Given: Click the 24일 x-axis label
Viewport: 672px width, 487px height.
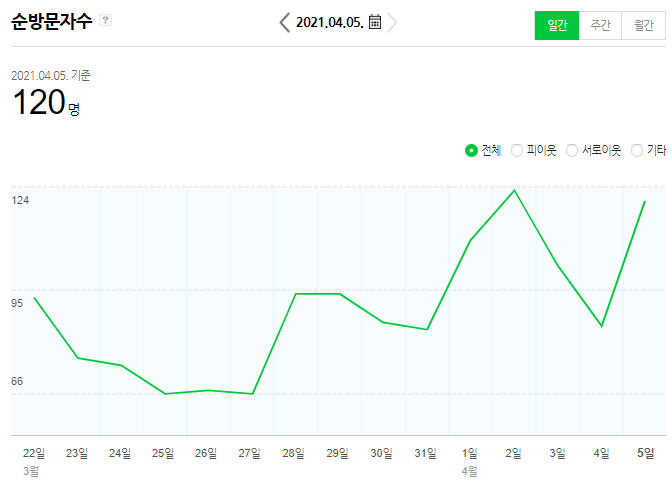Looking at the screenshot, I should tap(120, 453).
